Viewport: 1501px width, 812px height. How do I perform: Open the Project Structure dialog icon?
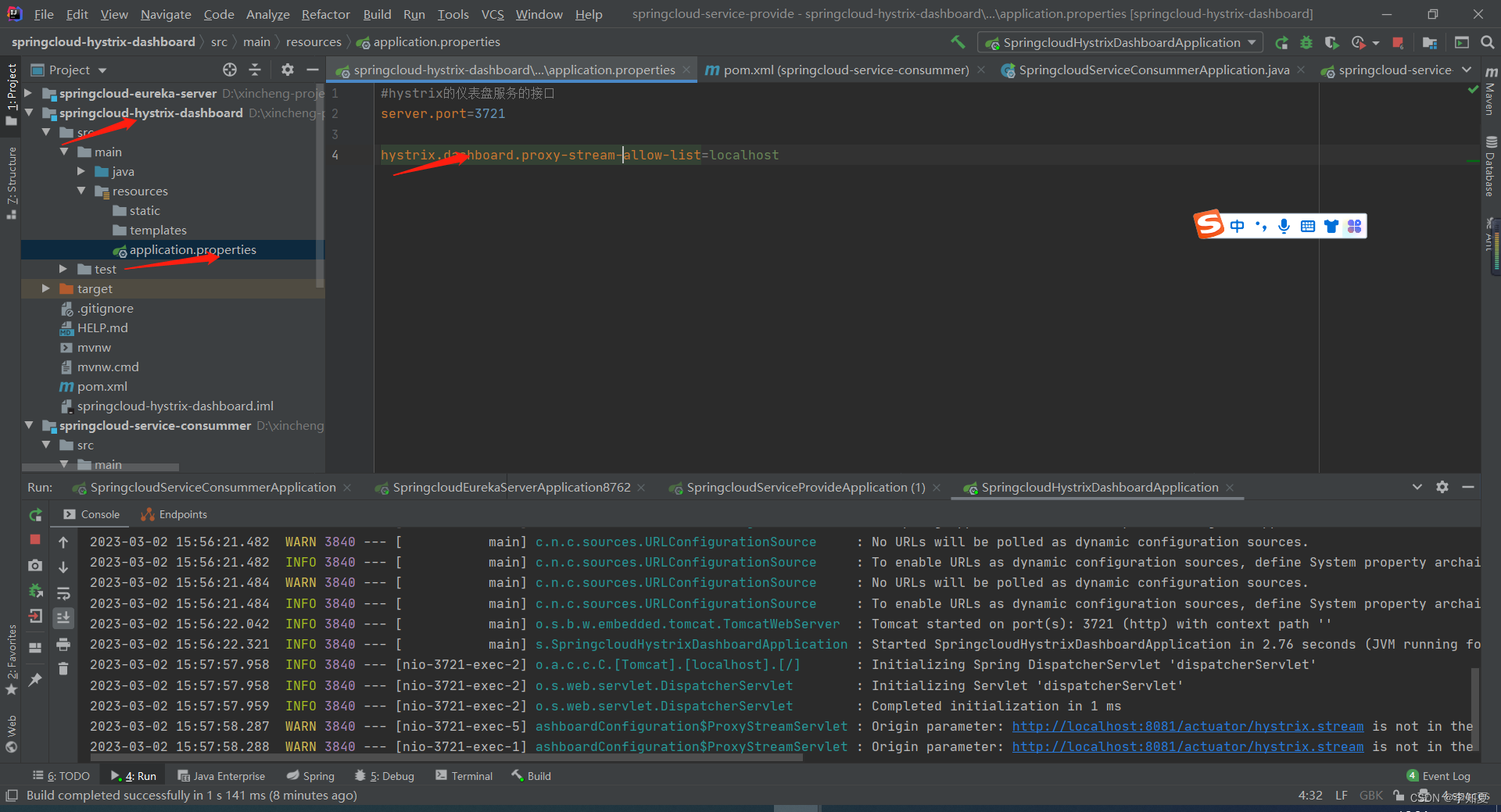(1430, 43)
